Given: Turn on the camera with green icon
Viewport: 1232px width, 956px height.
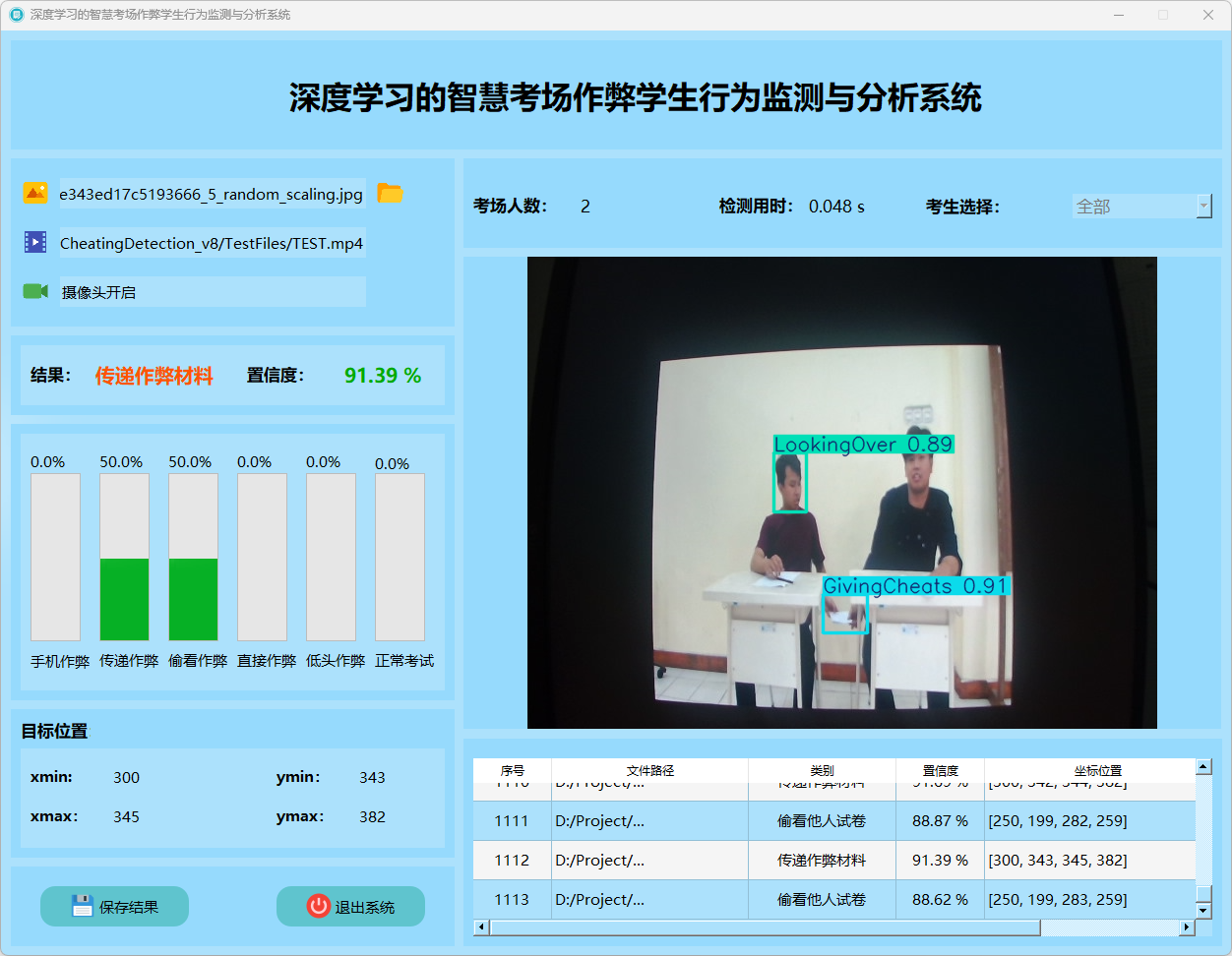Looking at the screenshot, I should click(x=35, y=291).
